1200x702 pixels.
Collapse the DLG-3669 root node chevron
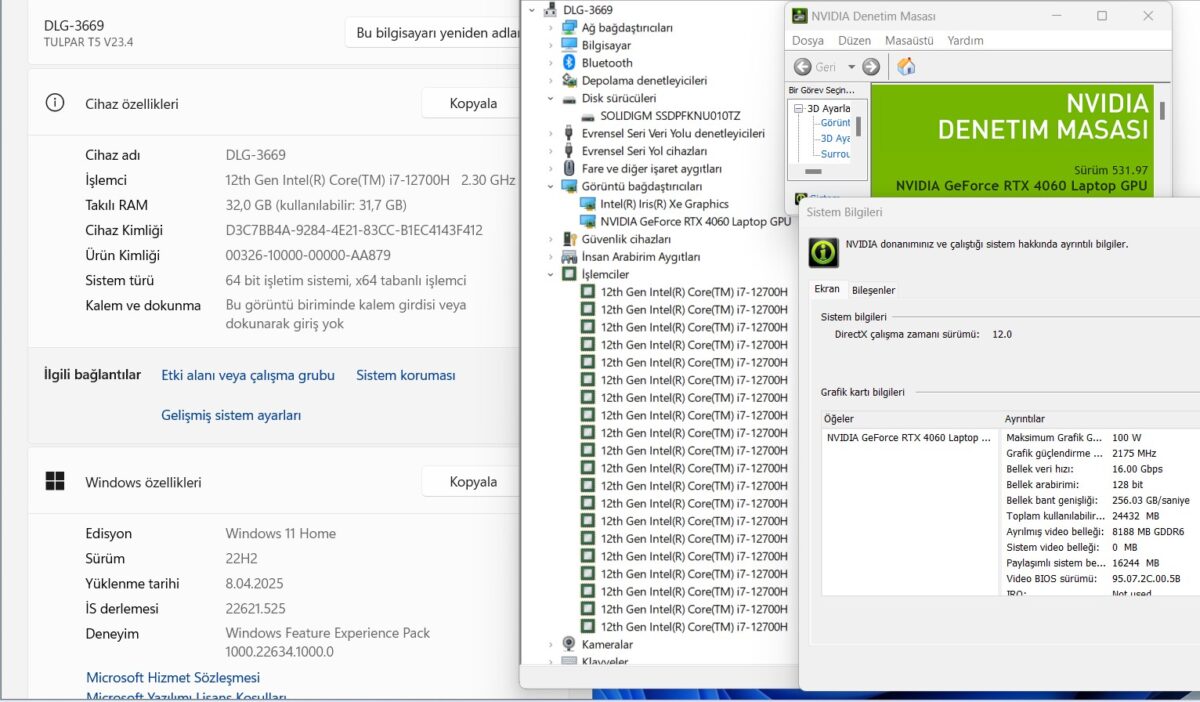[531, 10]
